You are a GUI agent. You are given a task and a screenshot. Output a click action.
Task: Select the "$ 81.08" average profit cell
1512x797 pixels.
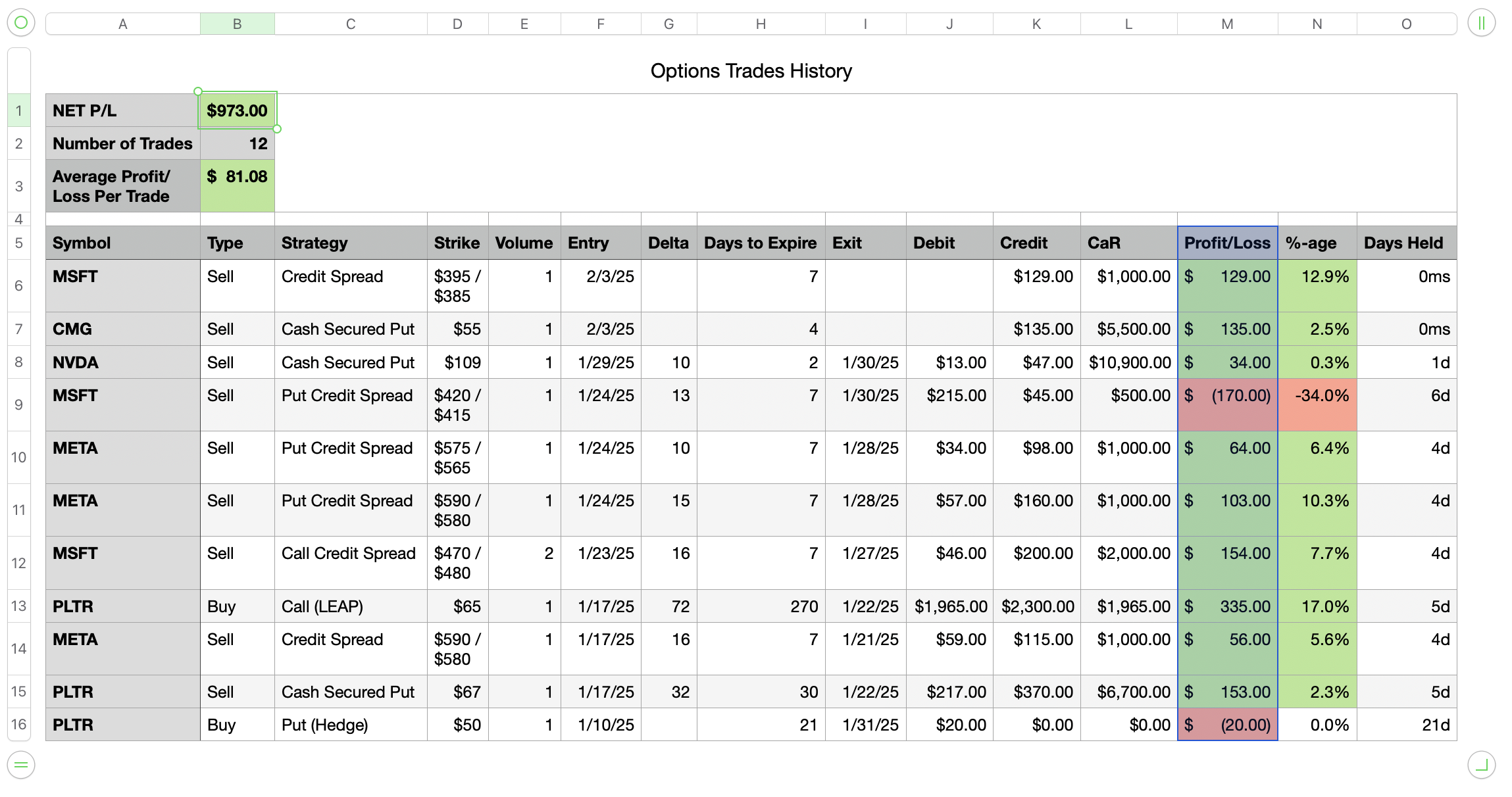(238, 186)
